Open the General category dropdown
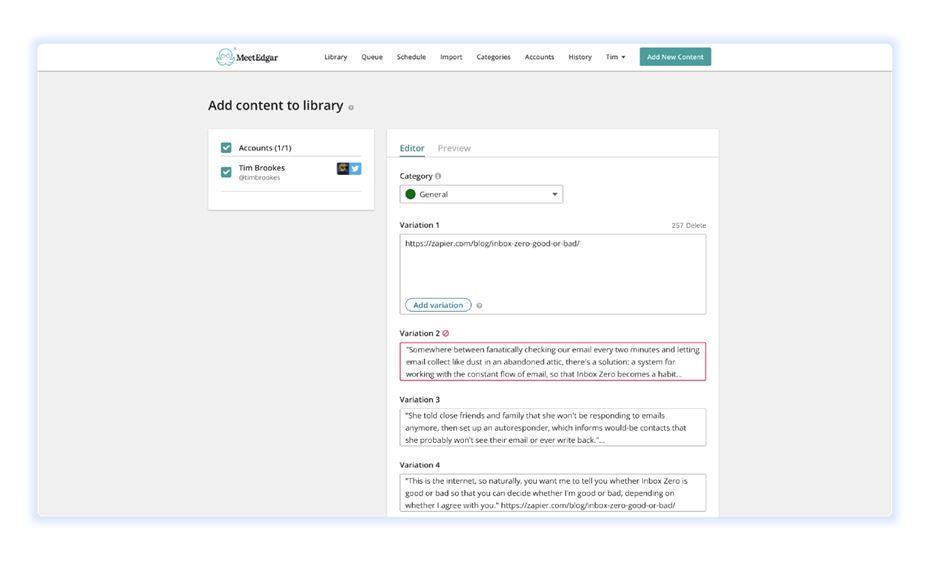 point(481,195)
